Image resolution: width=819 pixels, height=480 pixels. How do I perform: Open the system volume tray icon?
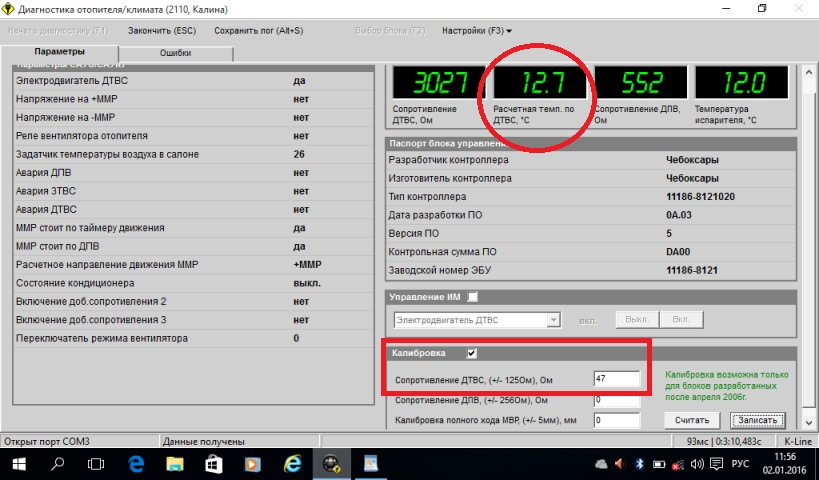click(x=697, y=464)
